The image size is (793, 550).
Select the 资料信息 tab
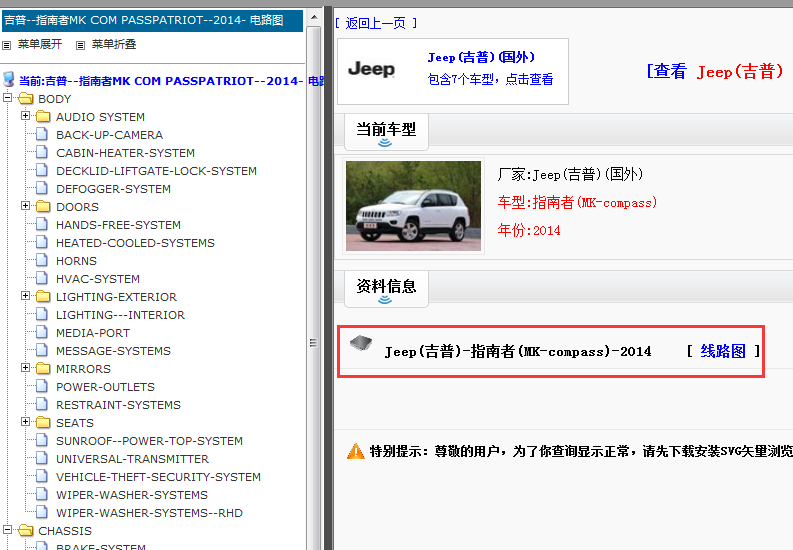(x=386, y=289)
